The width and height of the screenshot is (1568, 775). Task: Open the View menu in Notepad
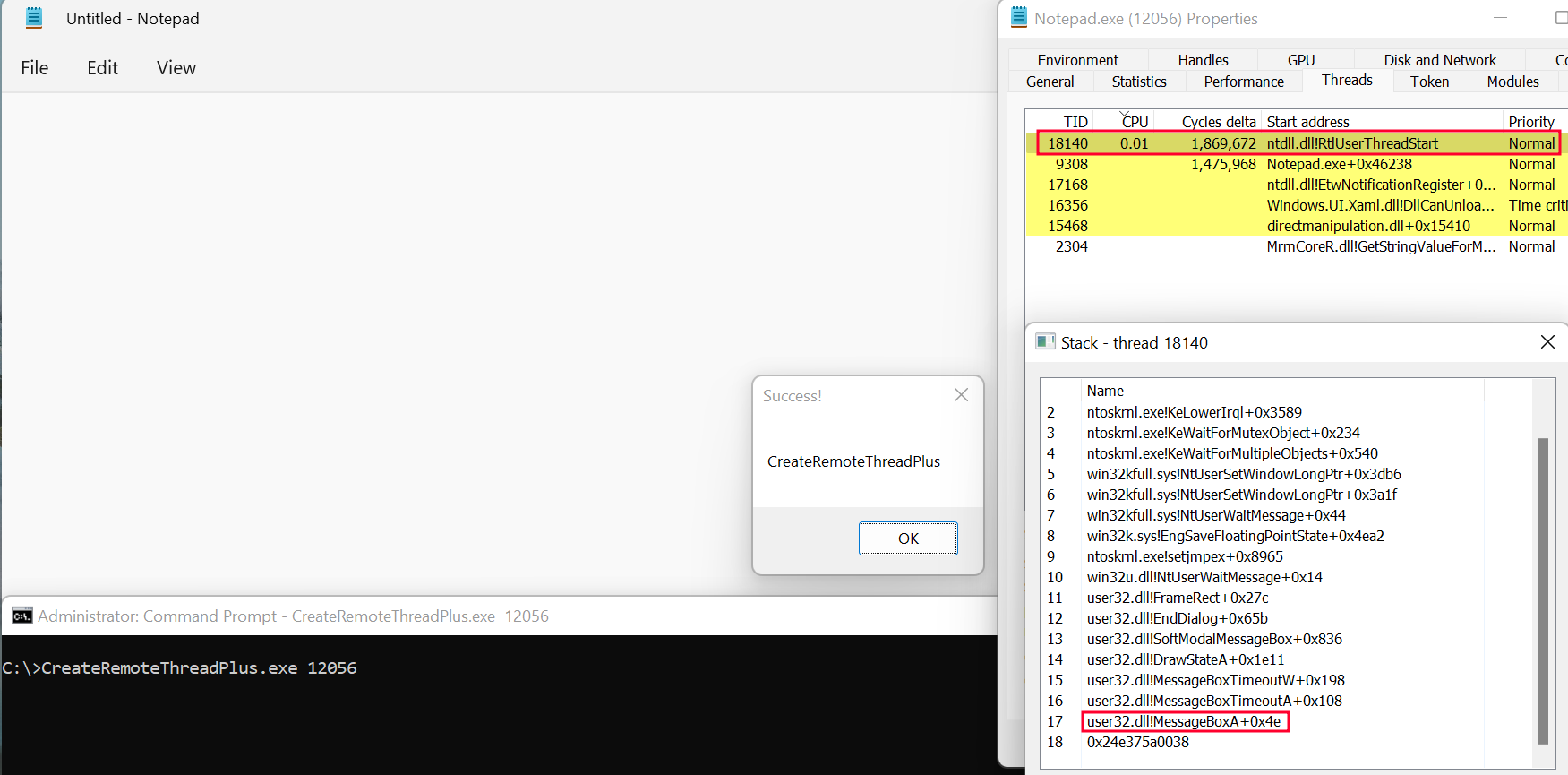[x=176, y=68]
